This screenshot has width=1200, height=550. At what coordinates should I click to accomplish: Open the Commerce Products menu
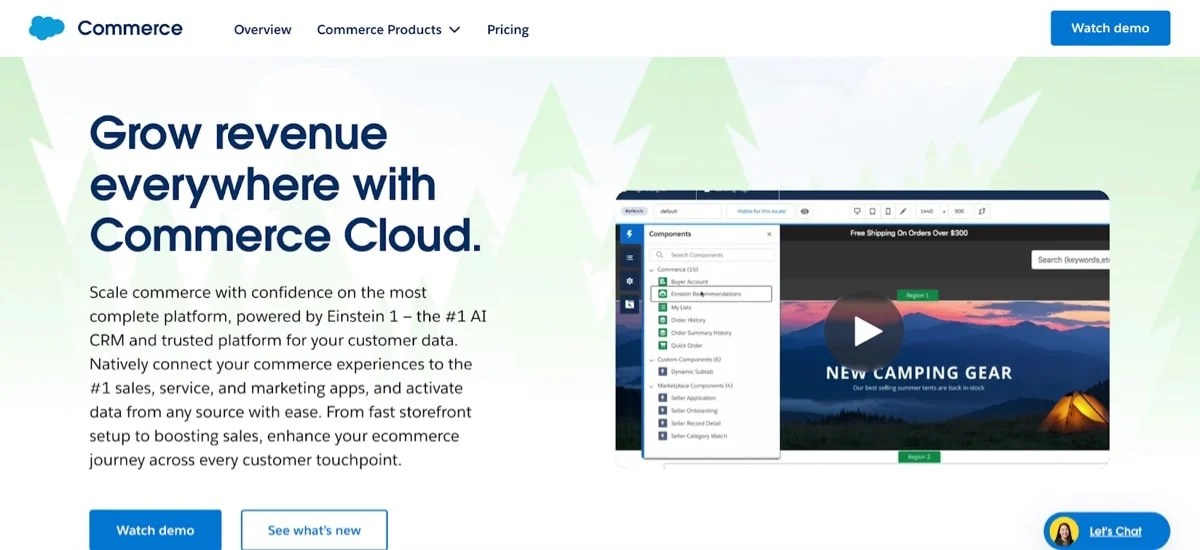point(388,29)
